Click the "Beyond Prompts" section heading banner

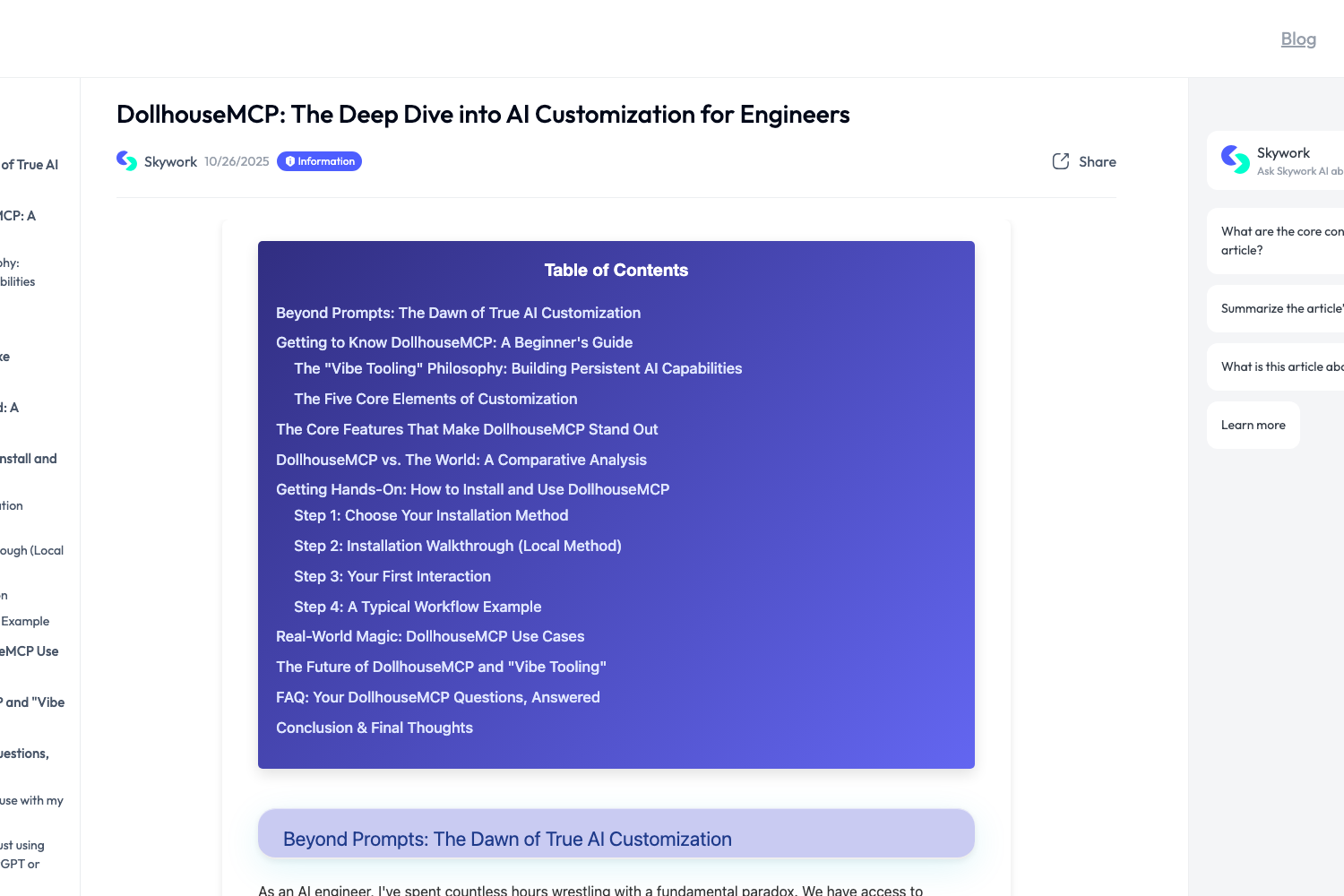pos(616,833)
